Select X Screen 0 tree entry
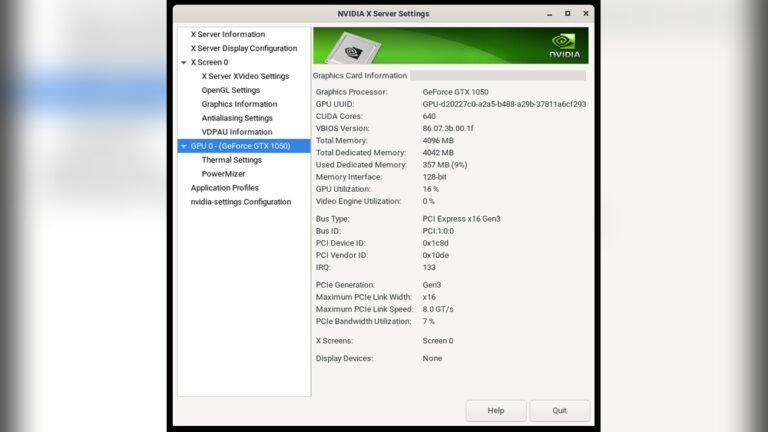 210,62
